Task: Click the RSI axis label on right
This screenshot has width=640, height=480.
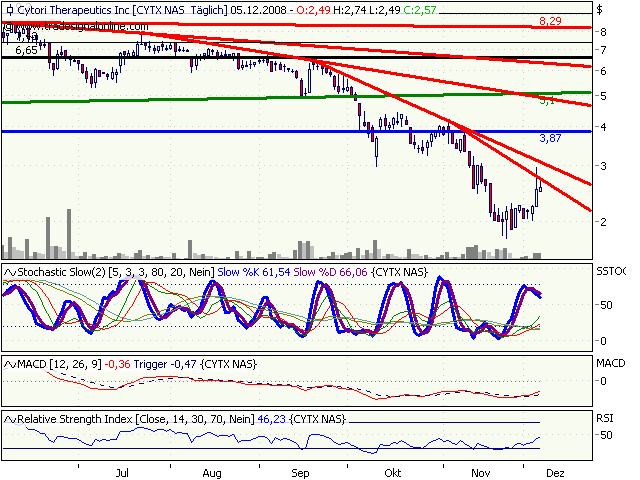Action: click(604, 418)
